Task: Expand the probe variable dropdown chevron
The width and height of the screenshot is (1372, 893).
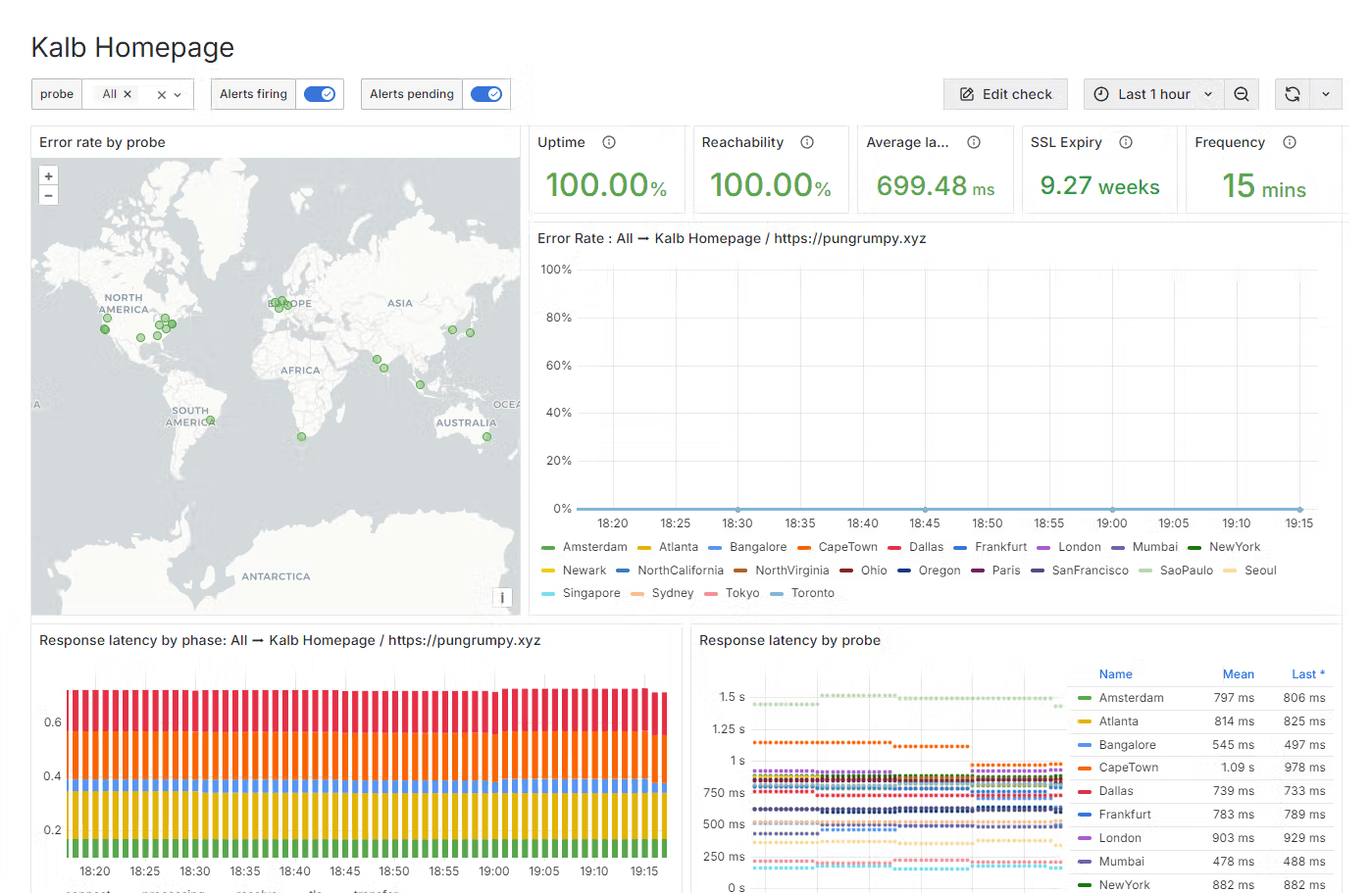Action: [178, 95]
